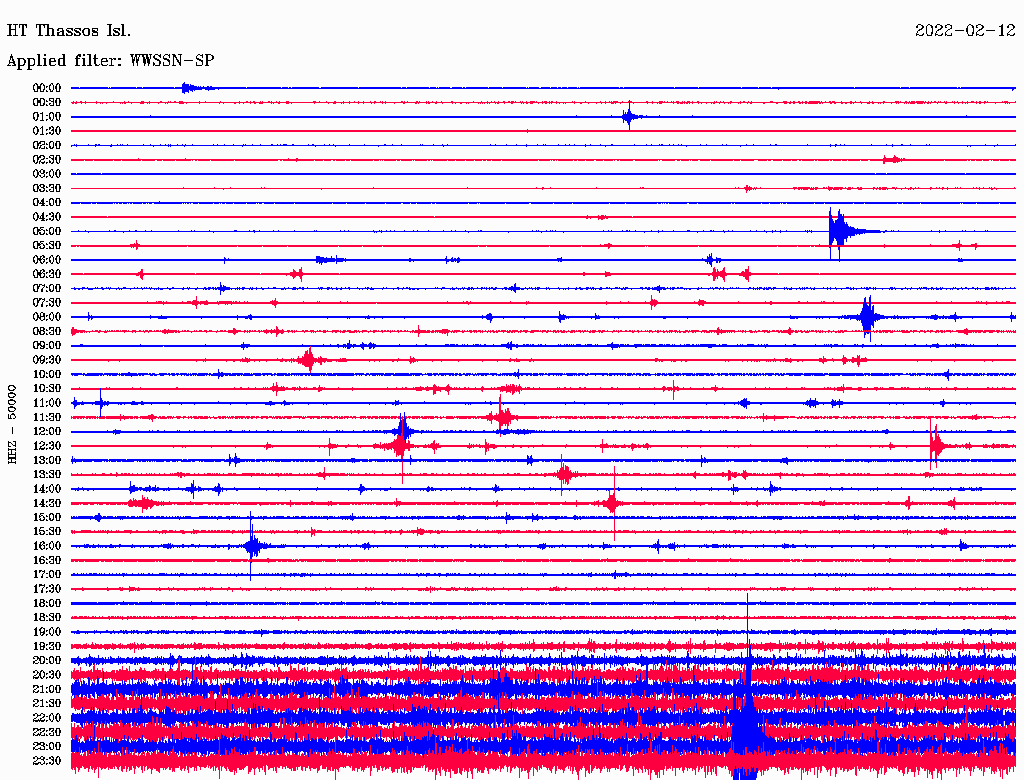Select the 20:00 time label

coord(46,661)
